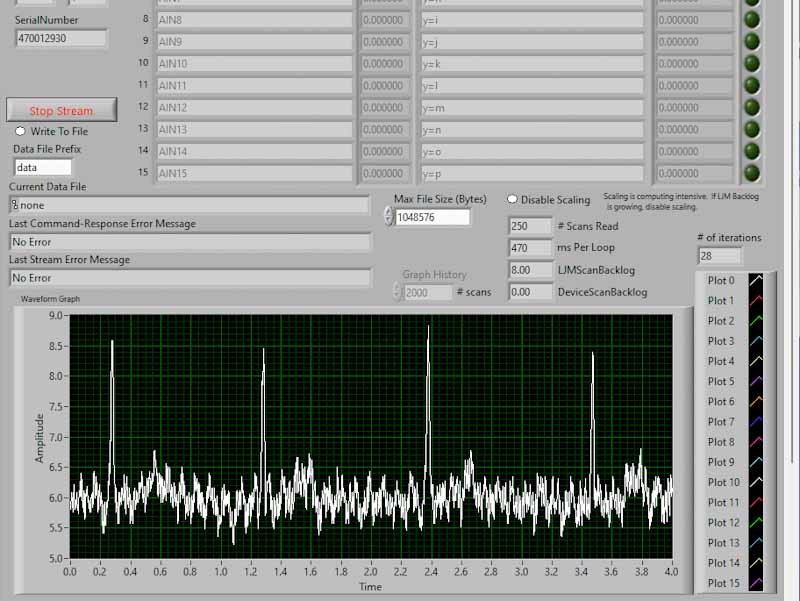800x601 pixels.
Task: Click the green Plot 2 legend icon
Action: [756, 321]
